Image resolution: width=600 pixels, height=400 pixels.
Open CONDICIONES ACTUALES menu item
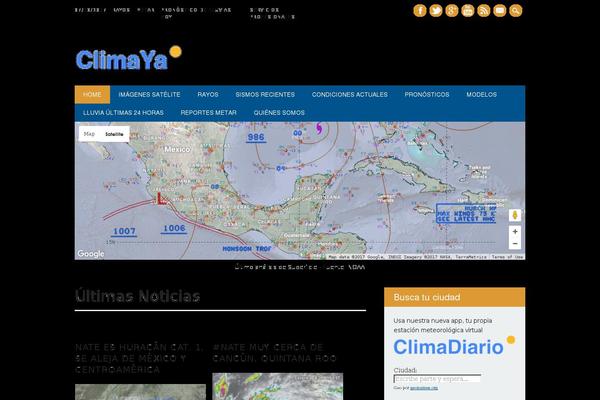click(x=350, y=95)
